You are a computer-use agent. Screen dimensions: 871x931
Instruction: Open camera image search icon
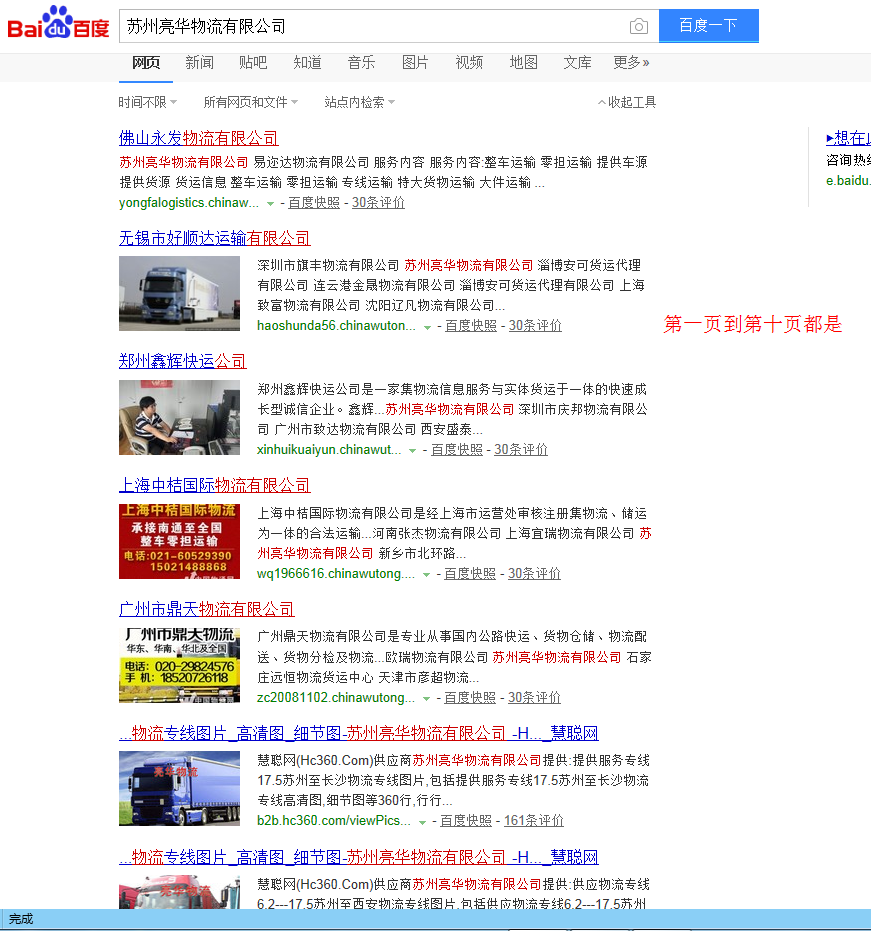tap(639, 26)
